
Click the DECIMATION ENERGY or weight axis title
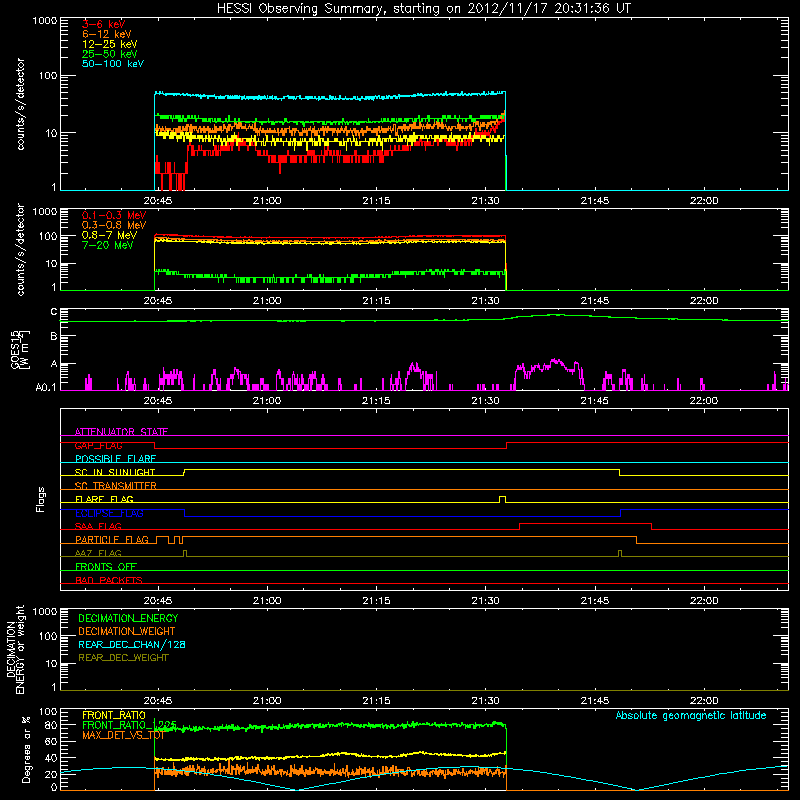15,649
